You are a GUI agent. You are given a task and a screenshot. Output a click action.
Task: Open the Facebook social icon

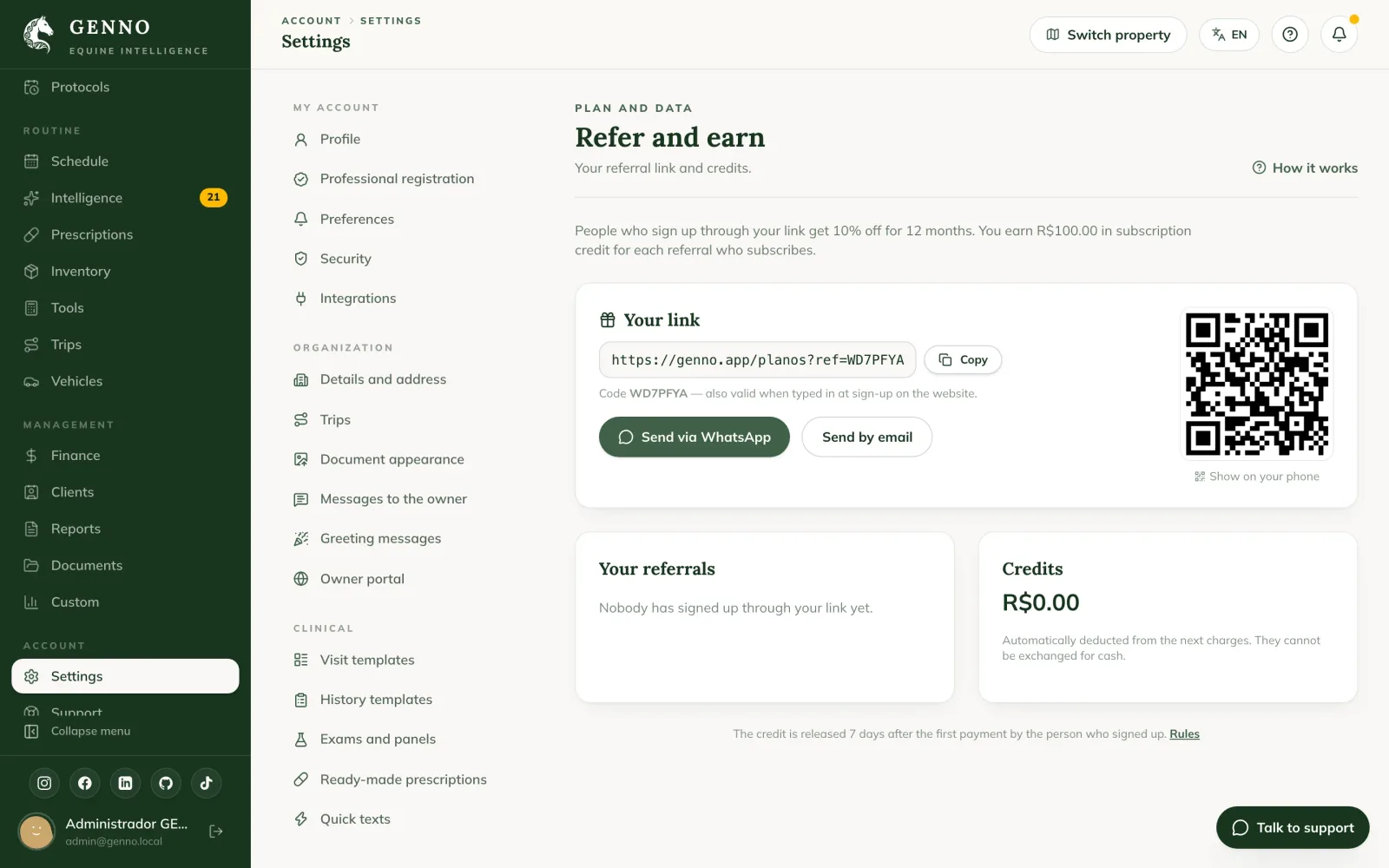(x=85, y=783)
